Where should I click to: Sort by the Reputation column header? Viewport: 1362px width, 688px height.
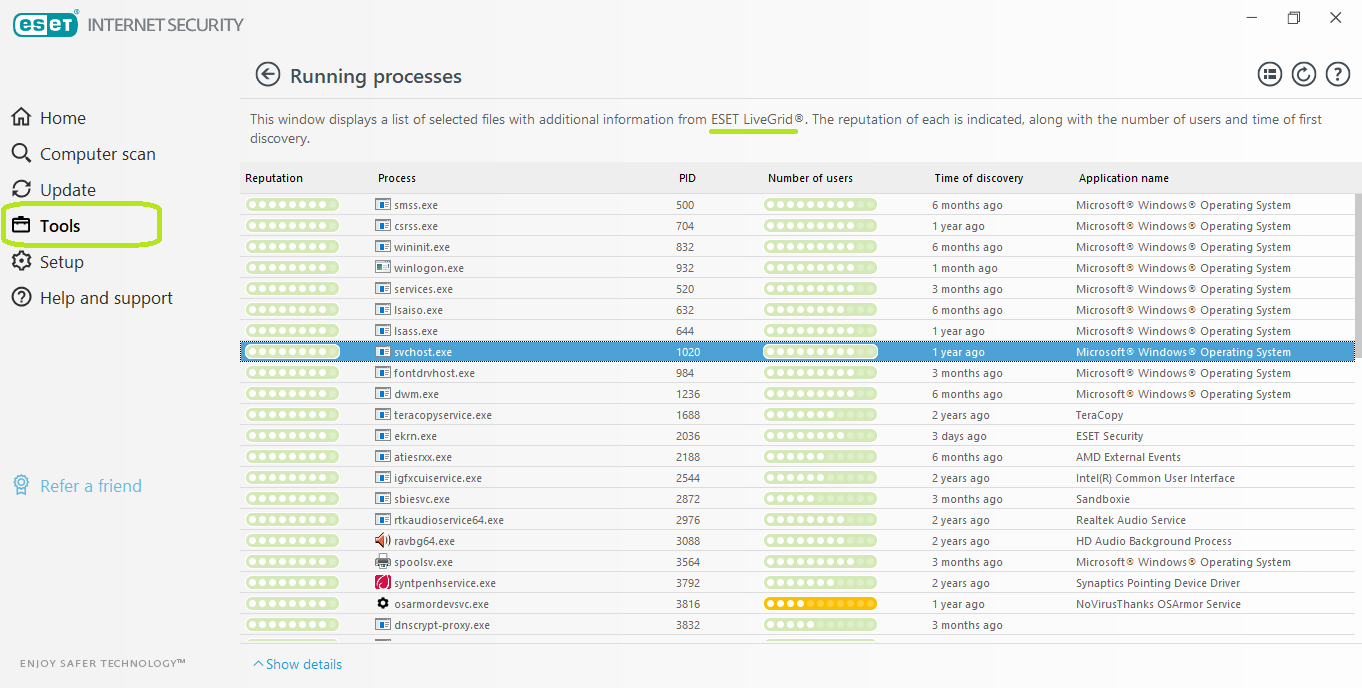(x=274, y=178)
